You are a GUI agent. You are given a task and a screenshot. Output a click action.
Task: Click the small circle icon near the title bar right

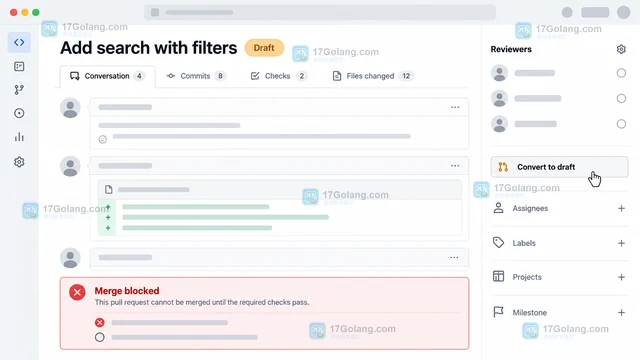coord(567,12)
